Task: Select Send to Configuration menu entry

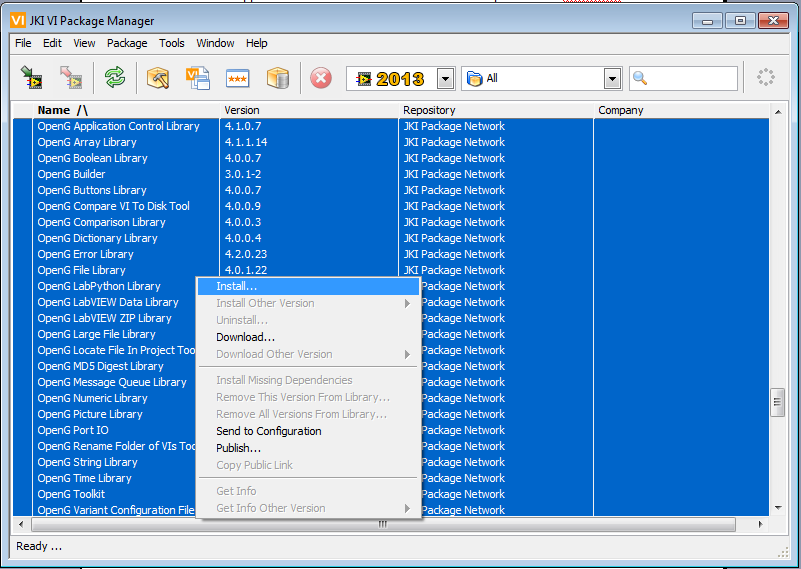Action: click(268, 431)
